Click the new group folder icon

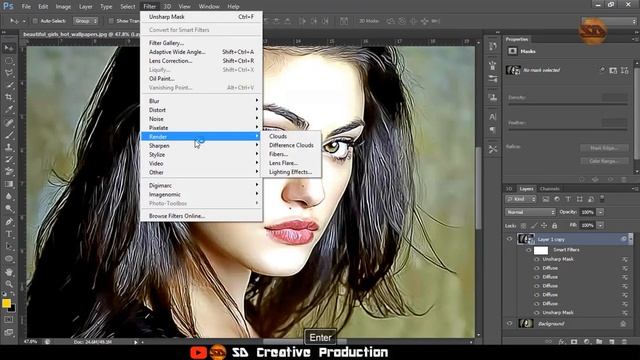(x=599, y=342)
